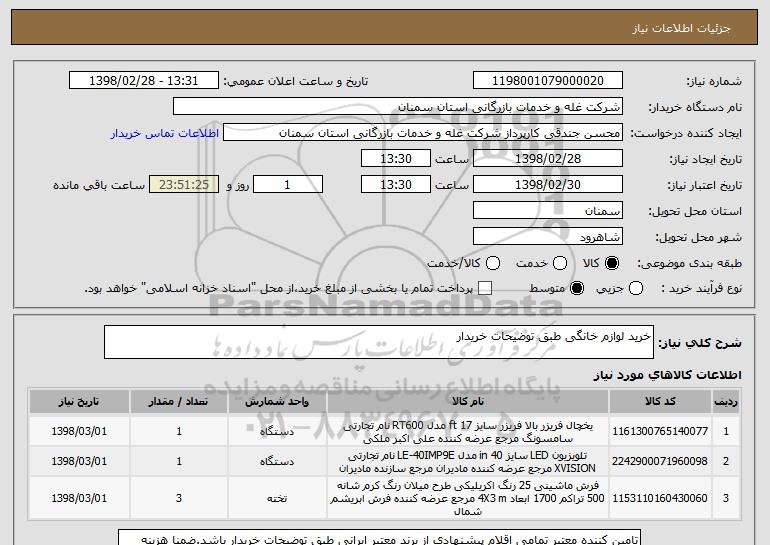Click the buyer organization name field
Screen dimensions: 770x545
398,107
